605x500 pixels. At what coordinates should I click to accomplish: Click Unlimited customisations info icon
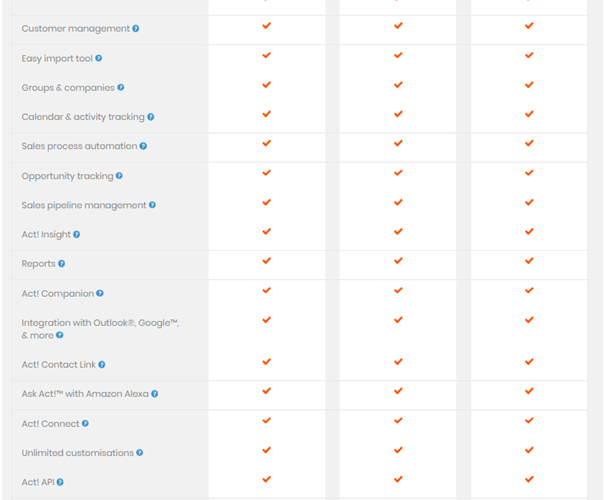click(x=140, y=453)
